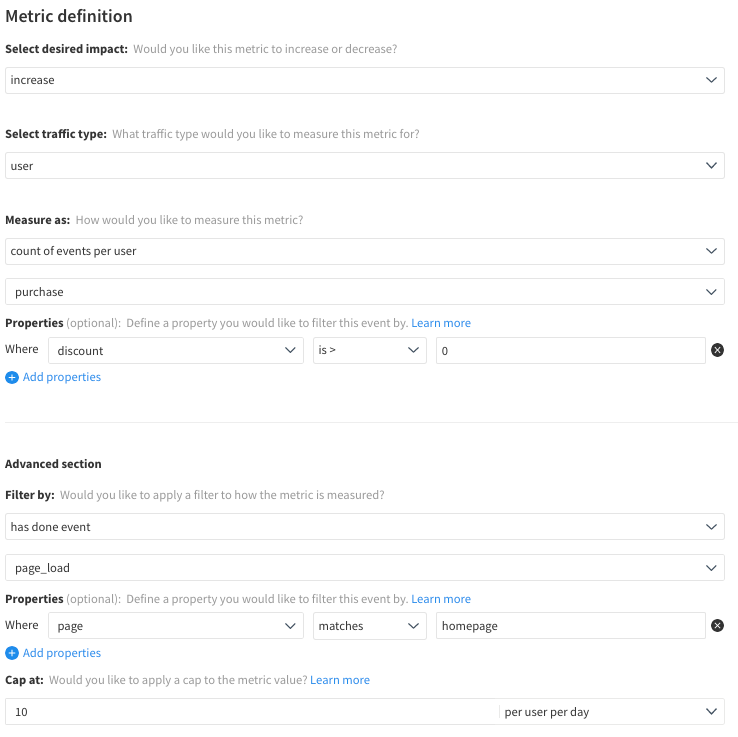Open the page_load event dropdown

pyautogui.click(x=364, y=568)
